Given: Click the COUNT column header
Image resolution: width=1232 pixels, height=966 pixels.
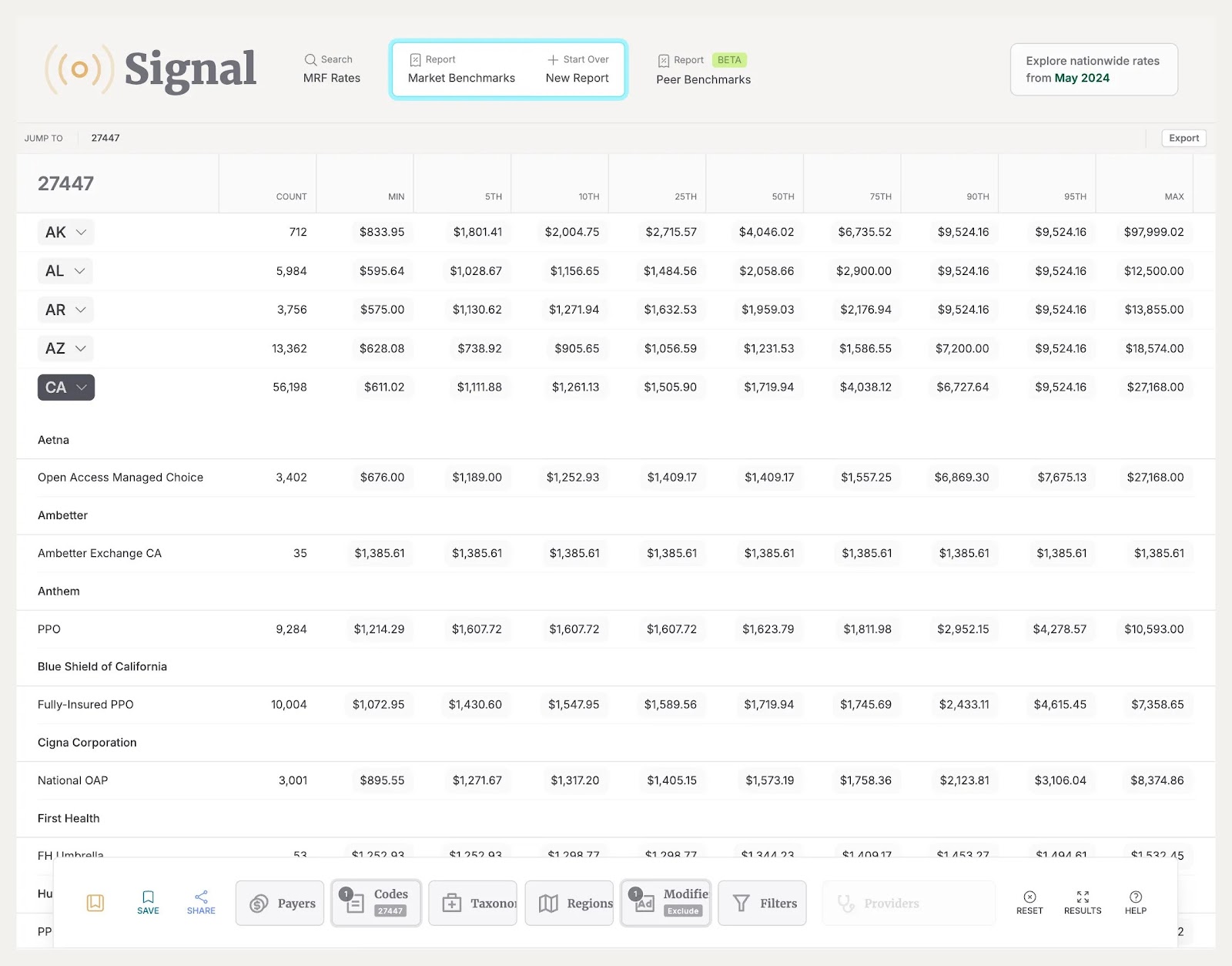Looking at the screenshot, I should point(291,196).
